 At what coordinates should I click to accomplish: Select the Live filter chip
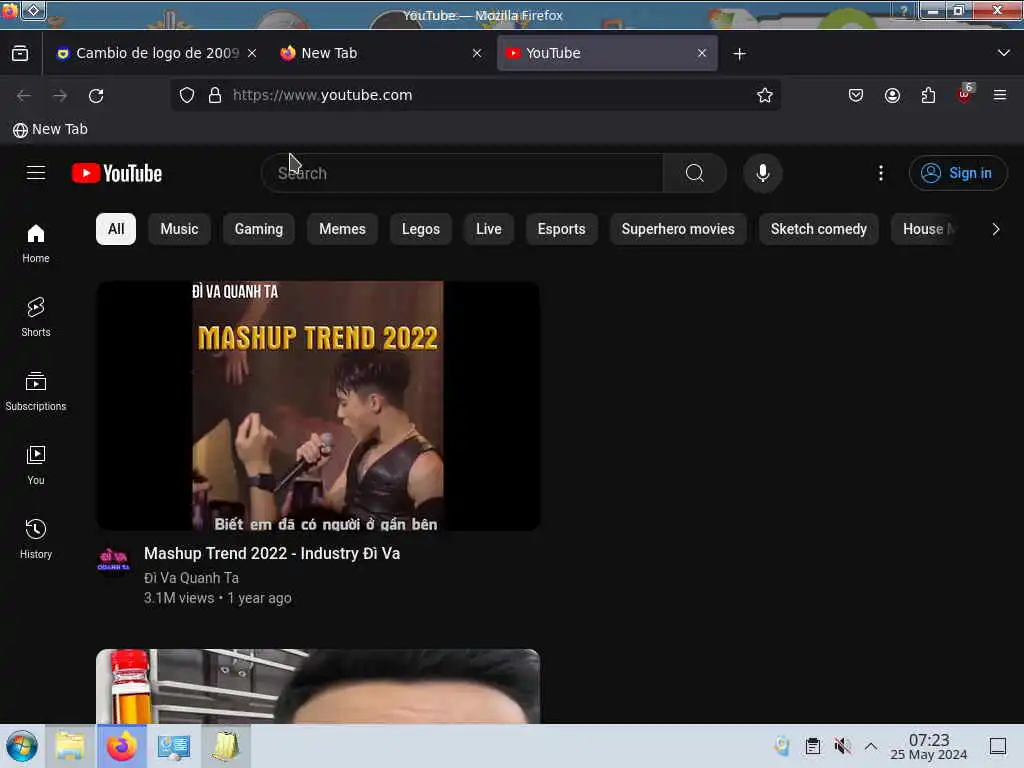point(488,229)
